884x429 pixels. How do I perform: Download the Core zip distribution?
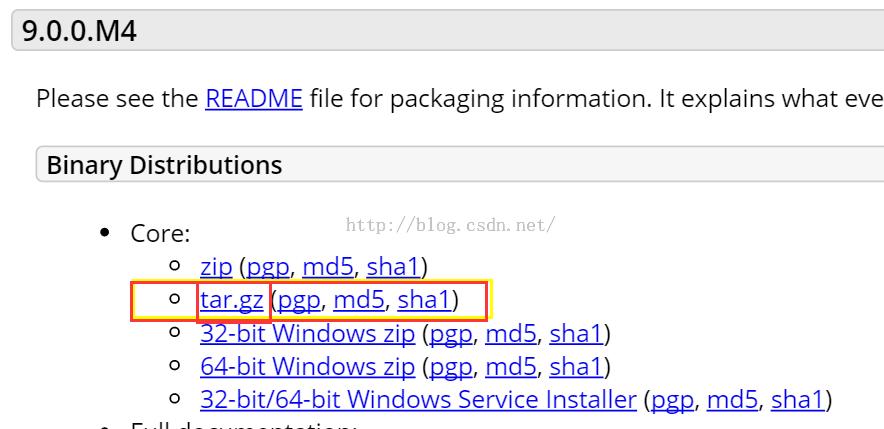pyautogui.click(x=216, y=267)
